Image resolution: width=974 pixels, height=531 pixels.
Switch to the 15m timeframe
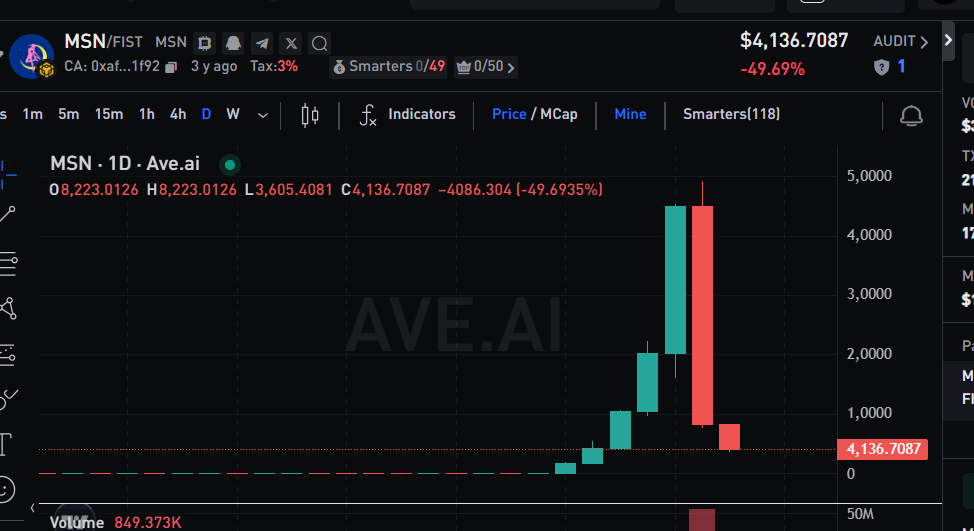(x=109, y=114)
